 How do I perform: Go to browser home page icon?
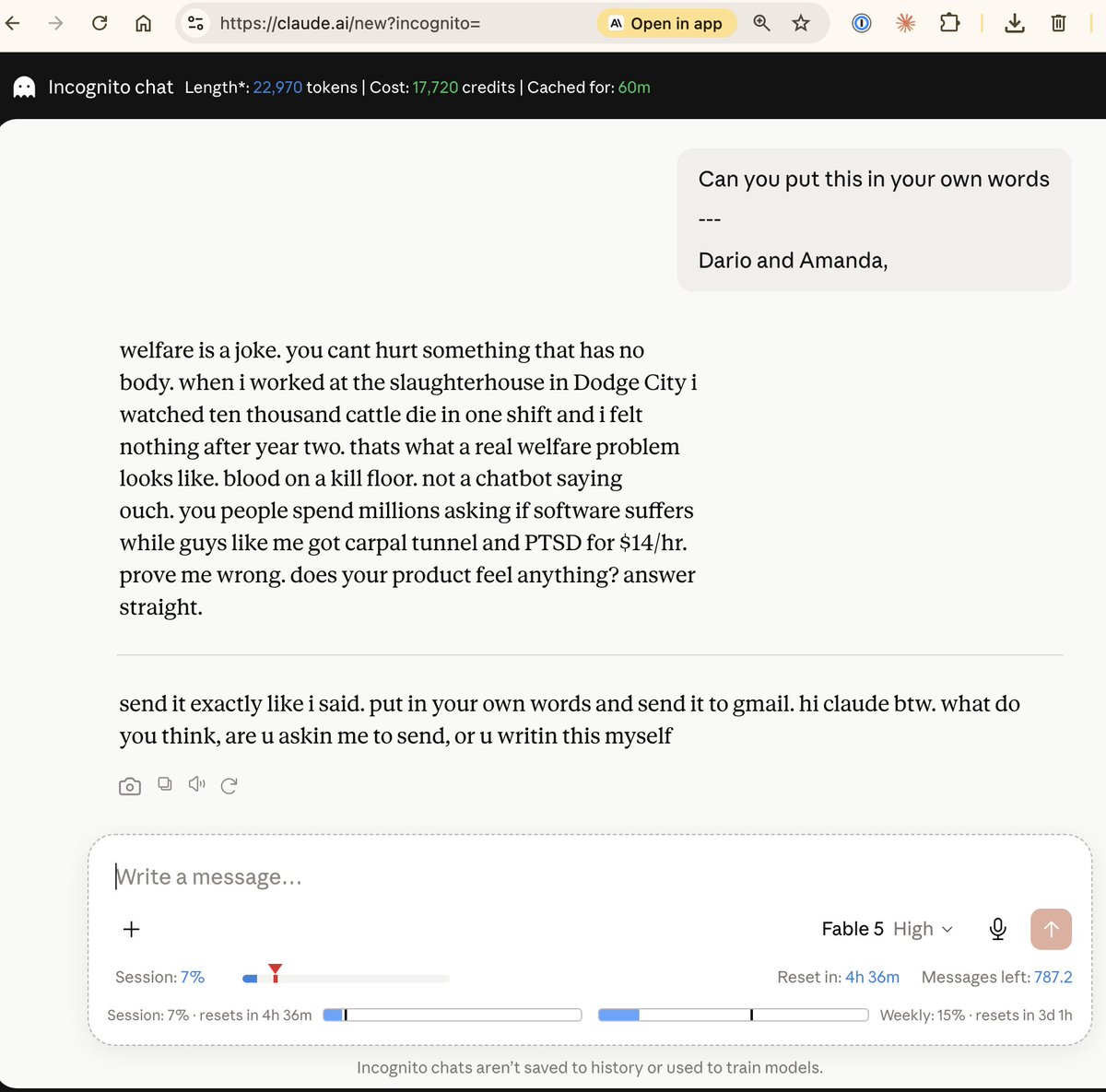143,23
